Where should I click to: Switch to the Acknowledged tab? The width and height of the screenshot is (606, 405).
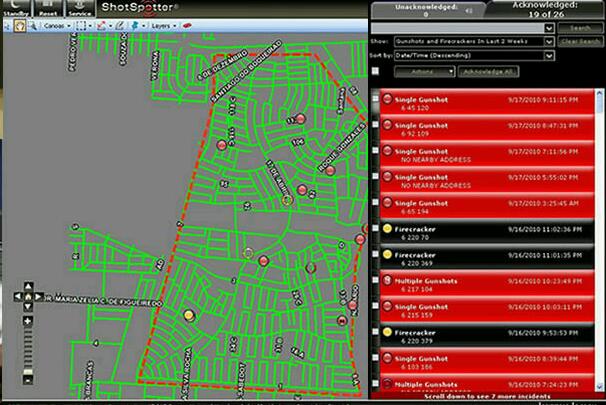[x=546, y=10]
